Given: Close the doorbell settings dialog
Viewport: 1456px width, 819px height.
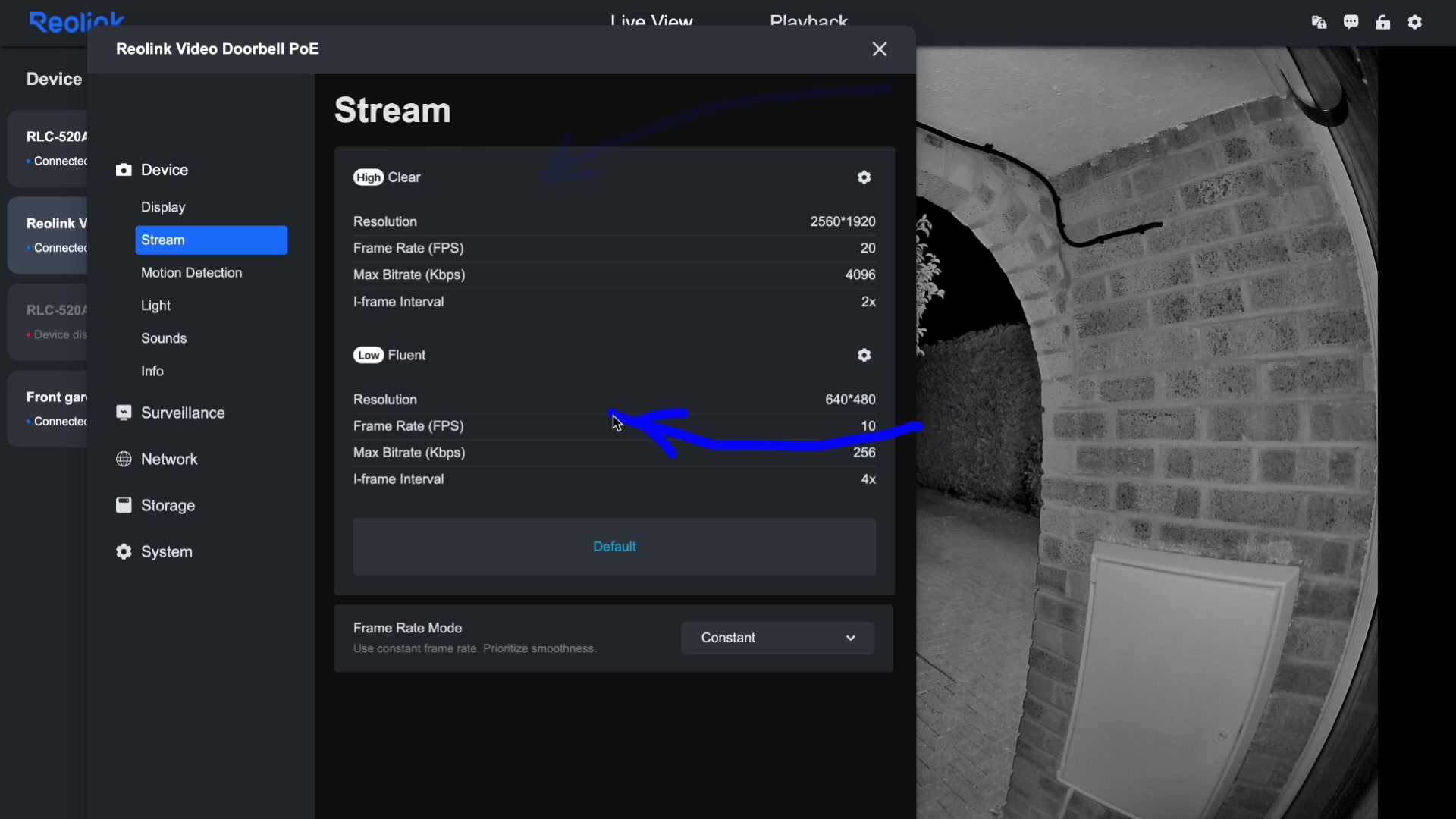Looking at the screenshot, I should click(x=880, y=49).
